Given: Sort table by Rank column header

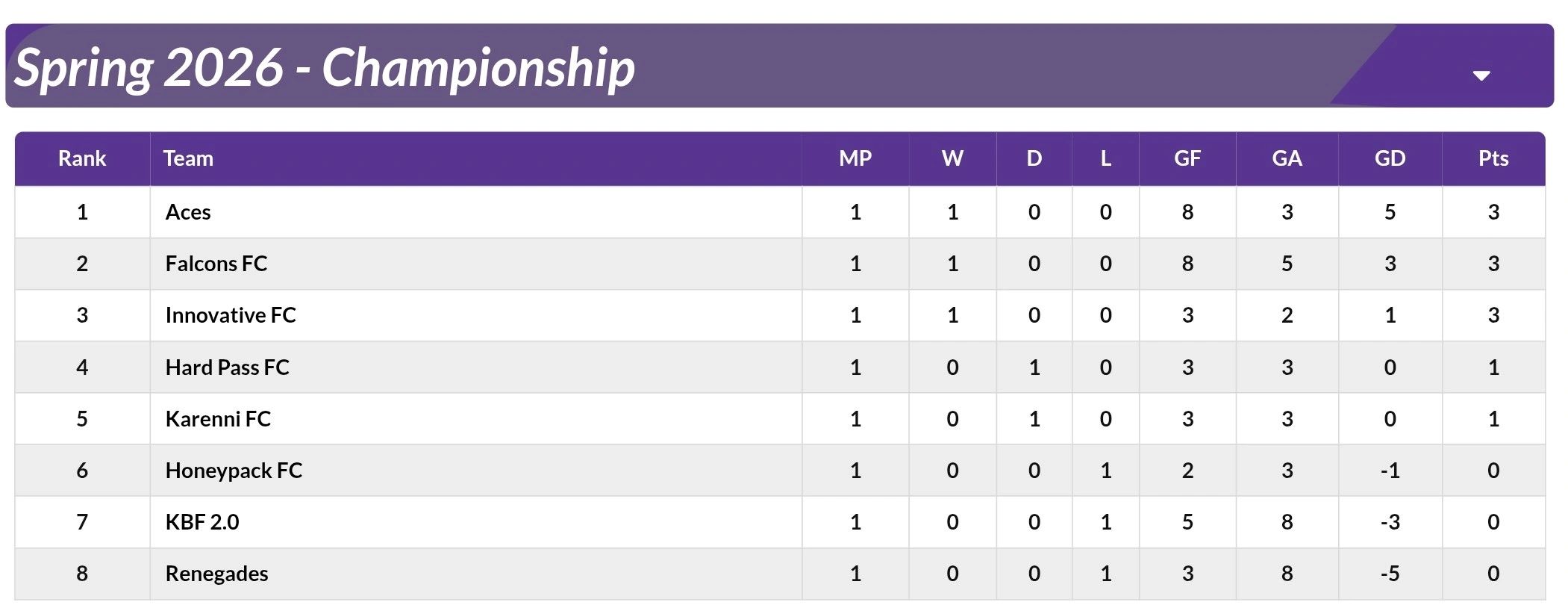Looking at the screenshot, I should (x=82, y=158).
